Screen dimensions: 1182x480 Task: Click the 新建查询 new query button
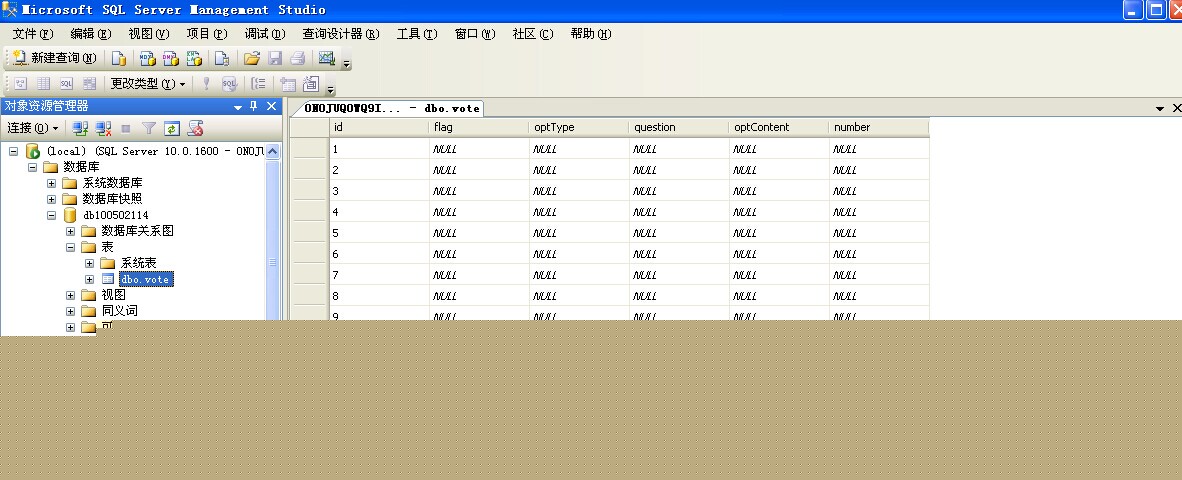click(x=54, y=58)
